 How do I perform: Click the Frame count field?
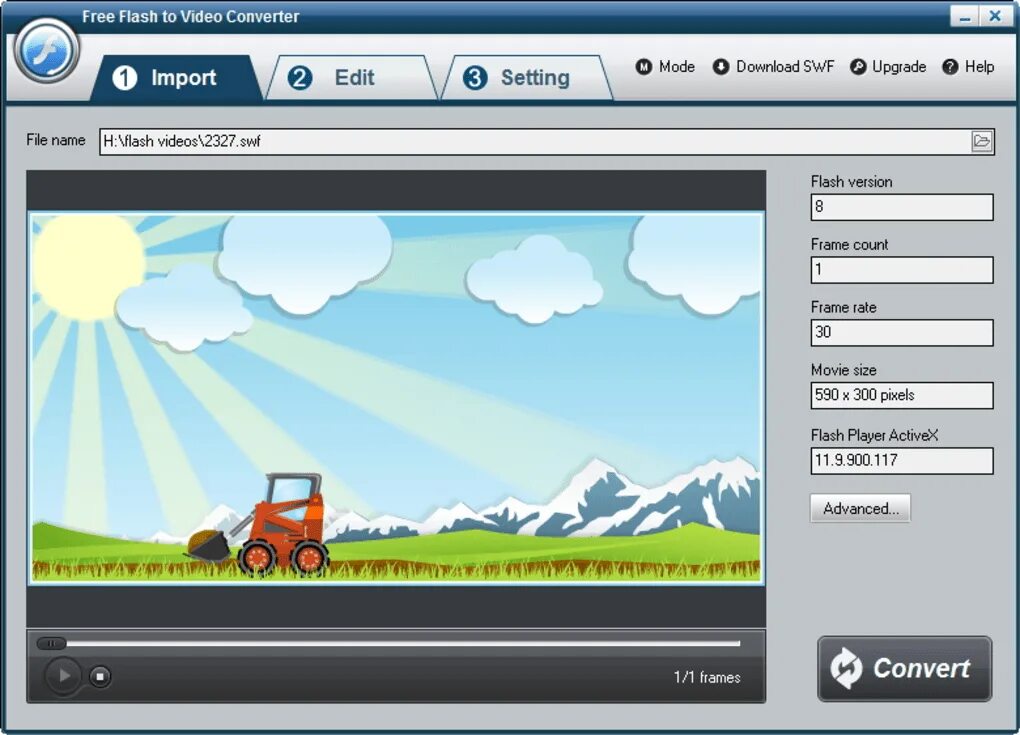902,269
